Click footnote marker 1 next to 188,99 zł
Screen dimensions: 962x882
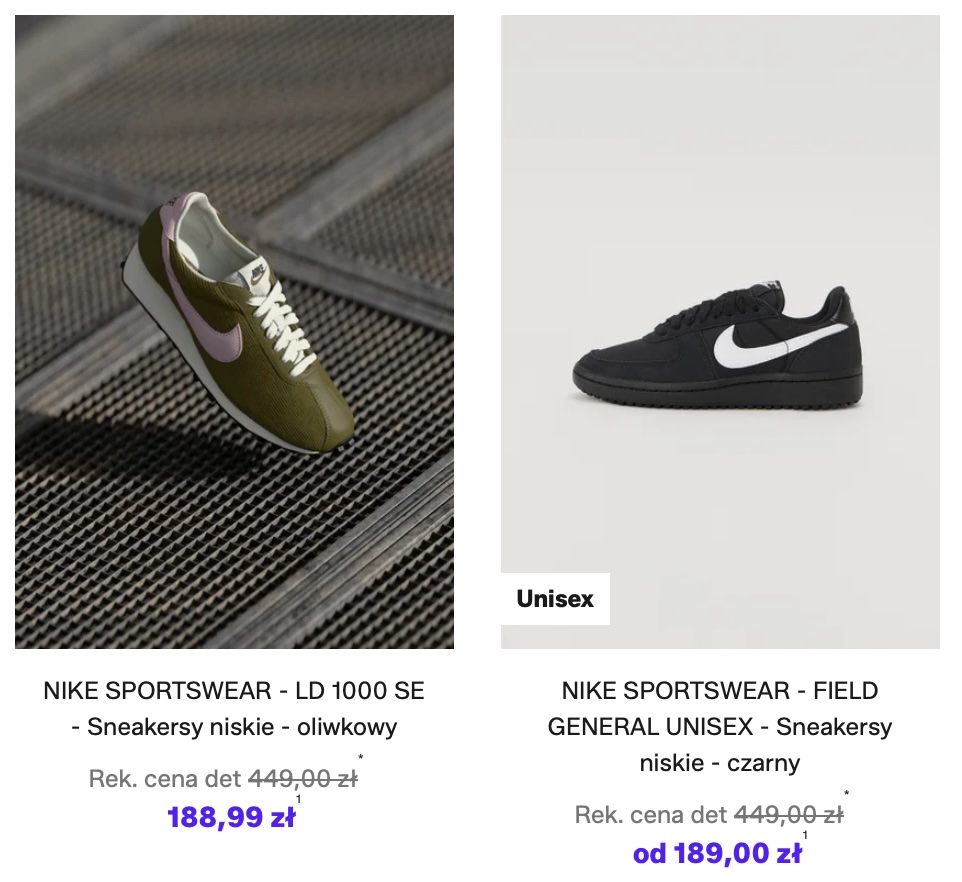coord(299,799)
